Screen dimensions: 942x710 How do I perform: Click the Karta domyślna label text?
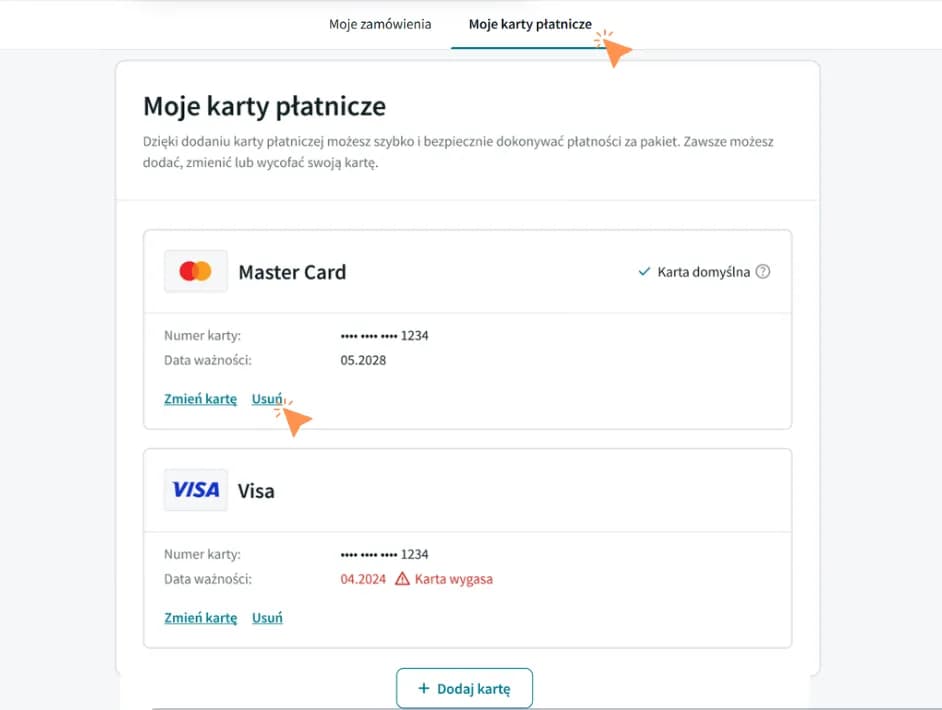(704, 272)
